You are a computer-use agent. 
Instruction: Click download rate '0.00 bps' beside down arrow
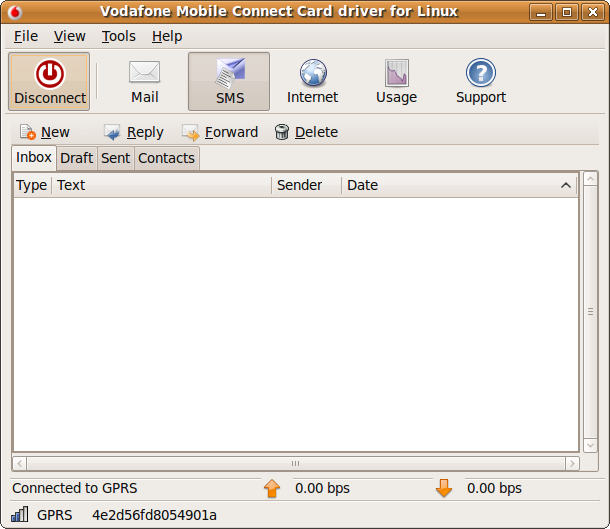[494, 488]
